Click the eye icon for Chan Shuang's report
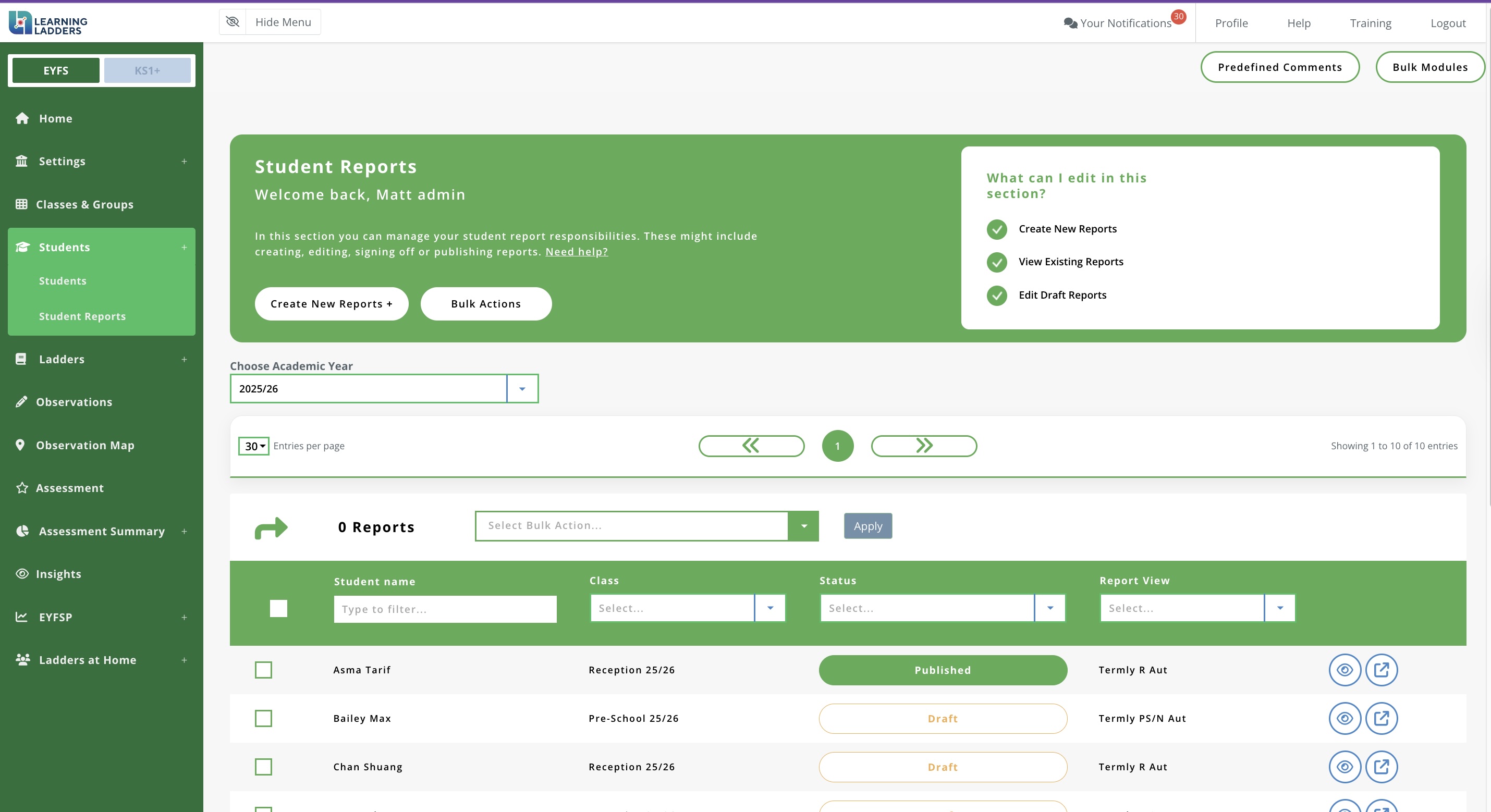Image resolution: width=1491 pixels, height=812 pixels. pos(1344,767)
